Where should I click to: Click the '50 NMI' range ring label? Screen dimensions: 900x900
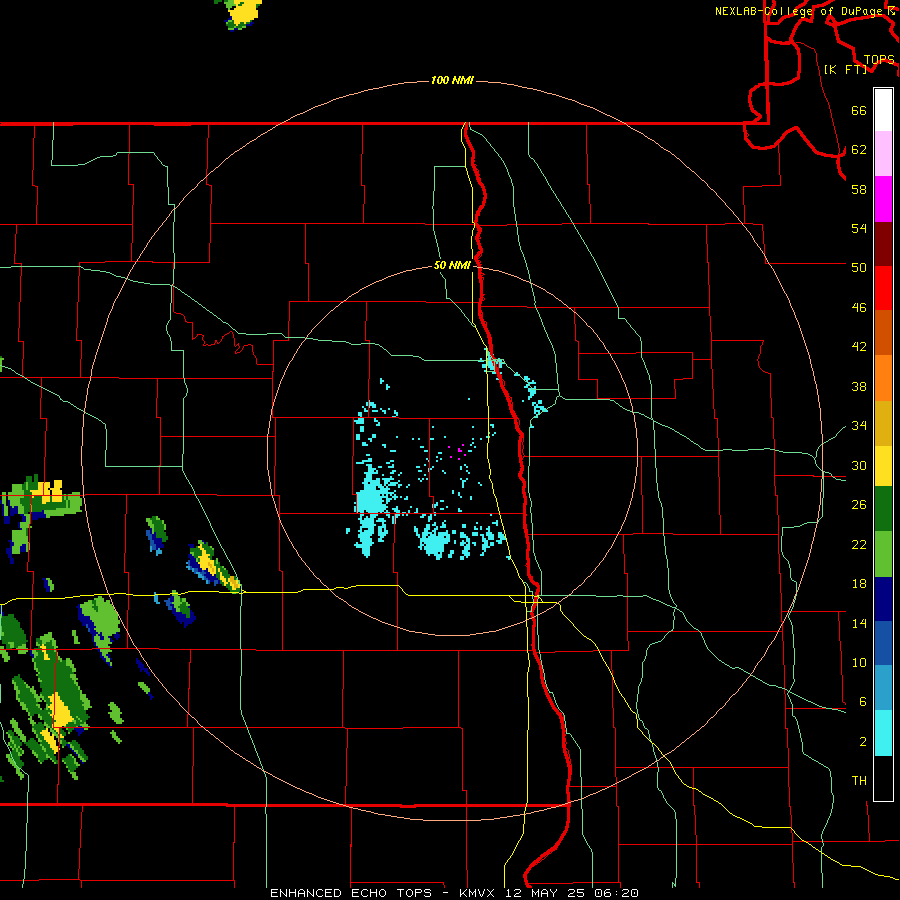pyautogui.click(x=452, y=265)
